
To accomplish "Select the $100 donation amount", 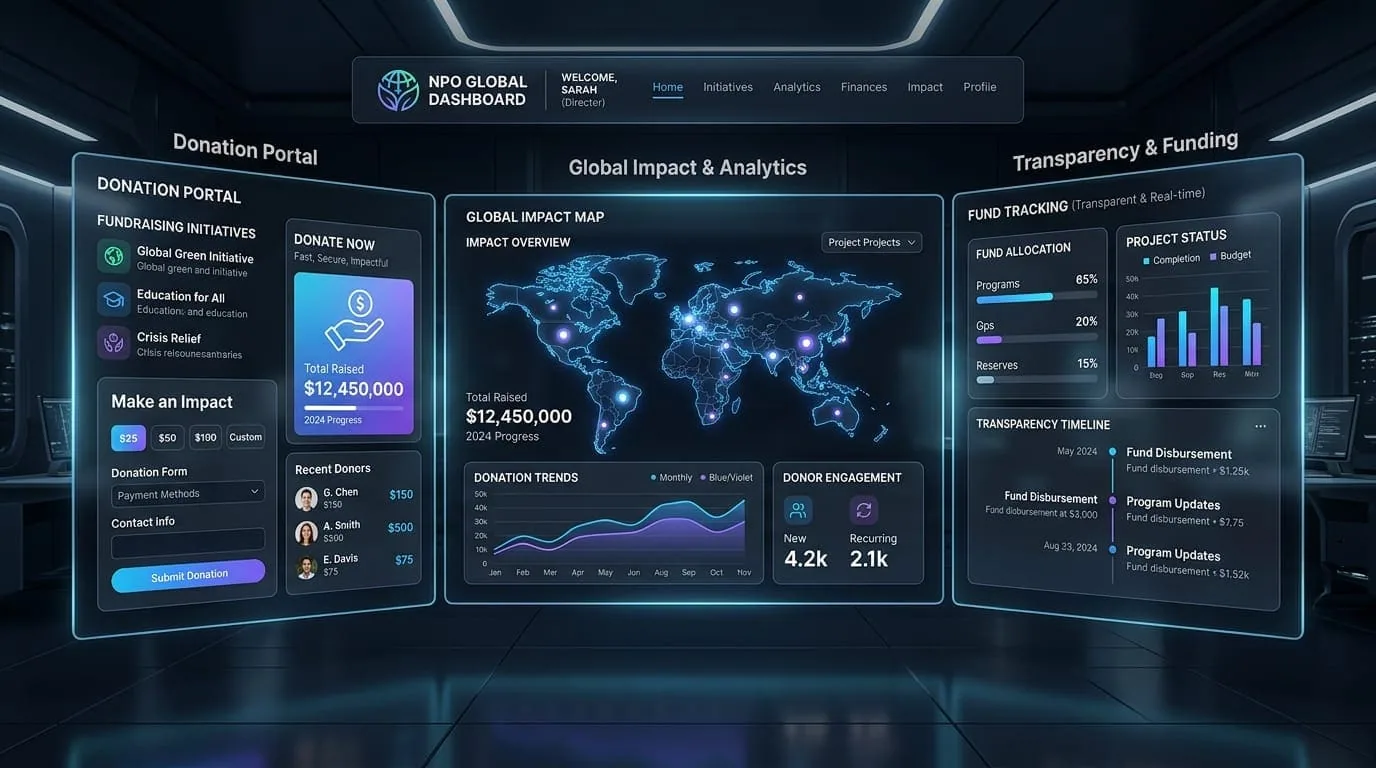I will (206, 437).
